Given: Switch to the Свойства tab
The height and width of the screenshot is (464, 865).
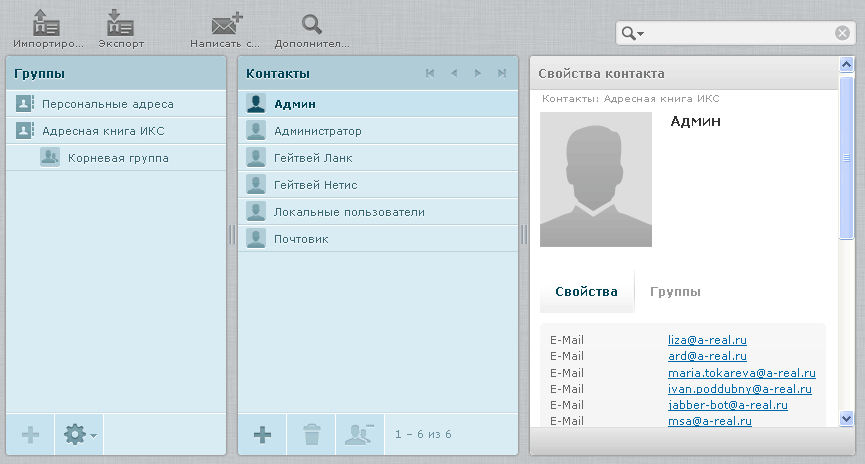Looking at the screenshot, I should (586, 292).
